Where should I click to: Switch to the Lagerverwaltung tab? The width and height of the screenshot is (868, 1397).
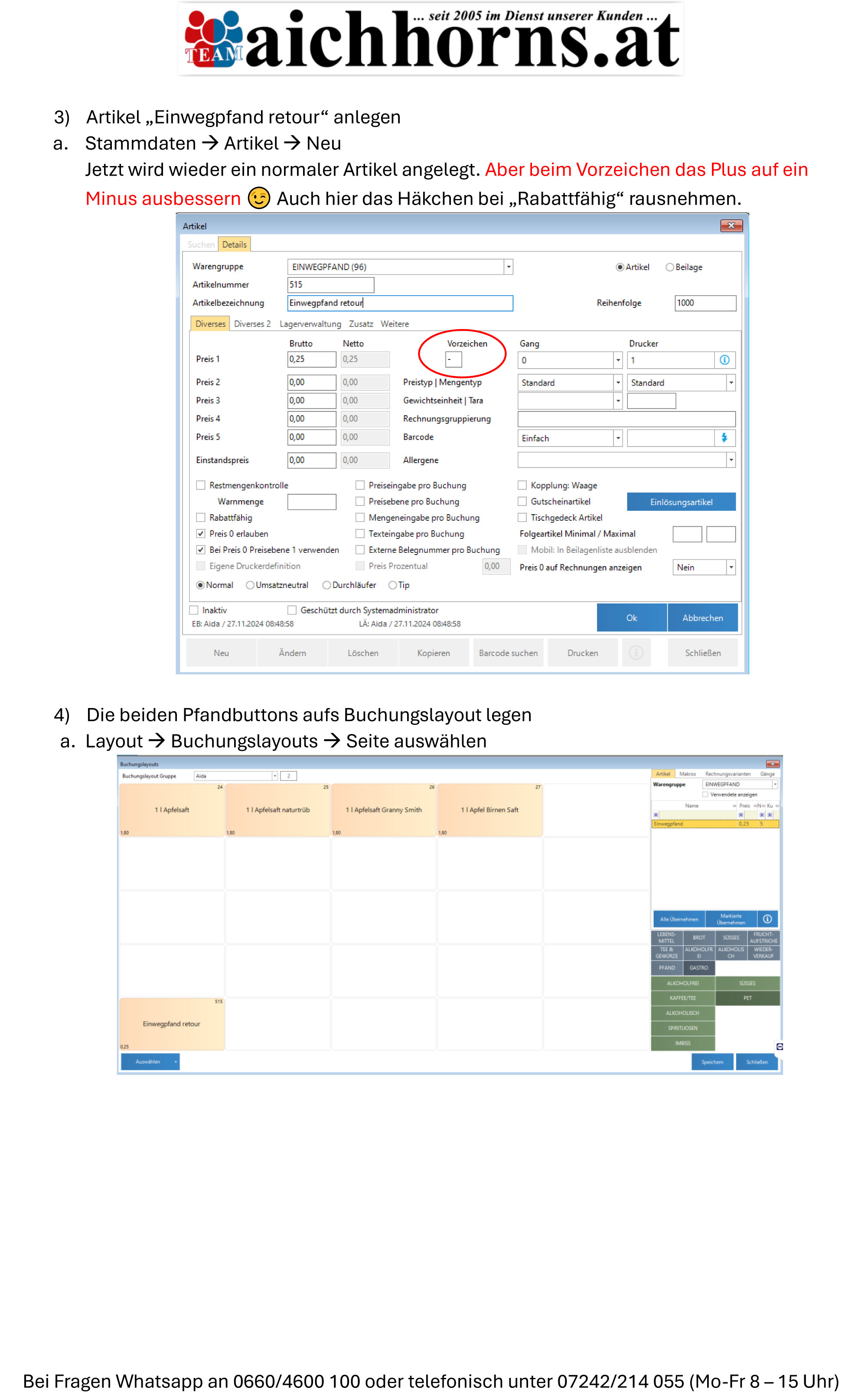[310, 324]
